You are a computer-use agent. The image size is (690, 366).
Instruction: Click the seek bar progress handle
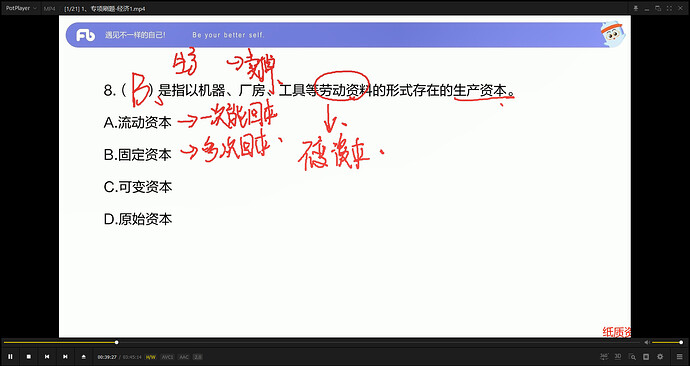tap(117, 342)
